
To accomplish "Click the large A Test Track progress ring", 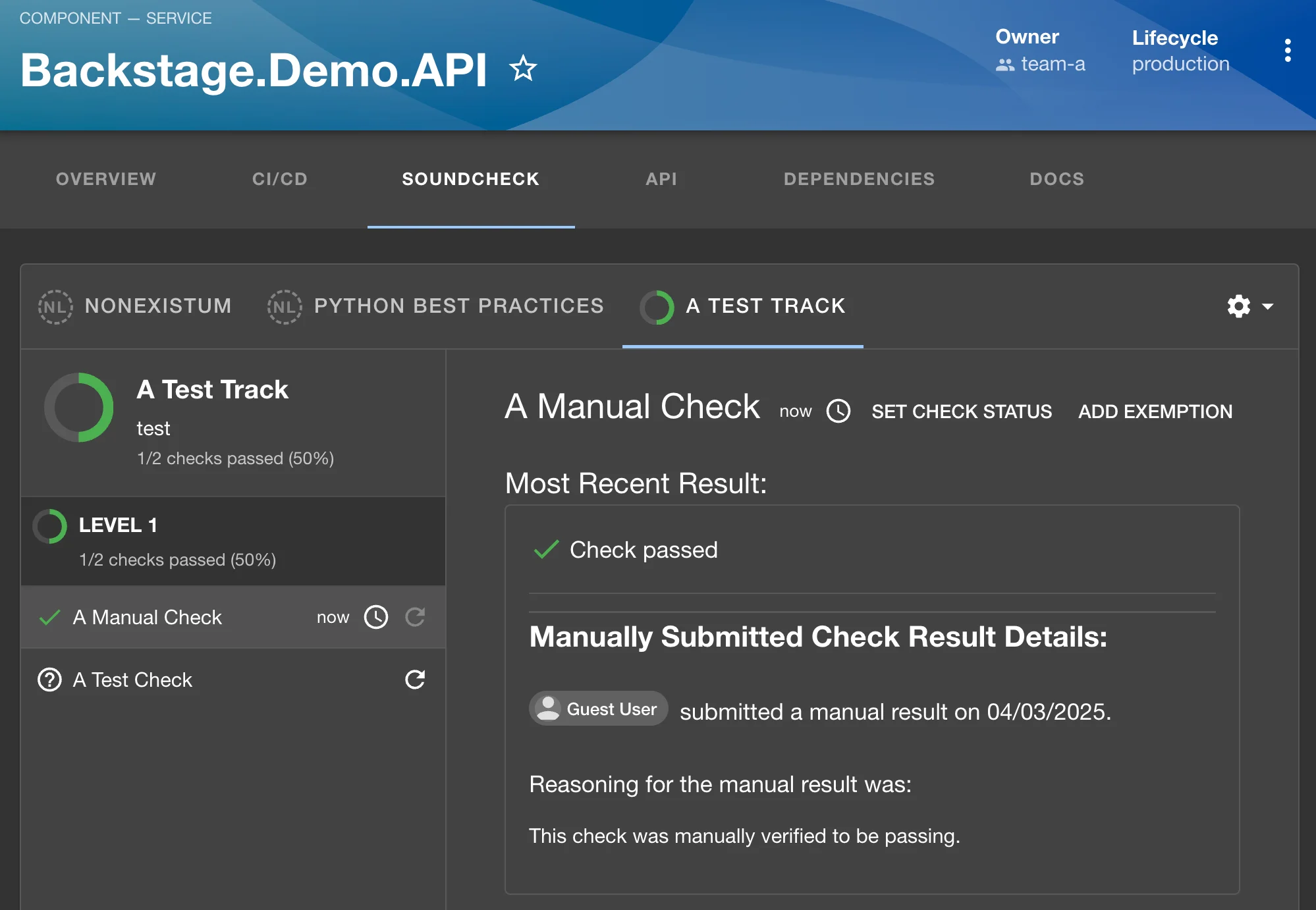I will click(x=79, y=408).
